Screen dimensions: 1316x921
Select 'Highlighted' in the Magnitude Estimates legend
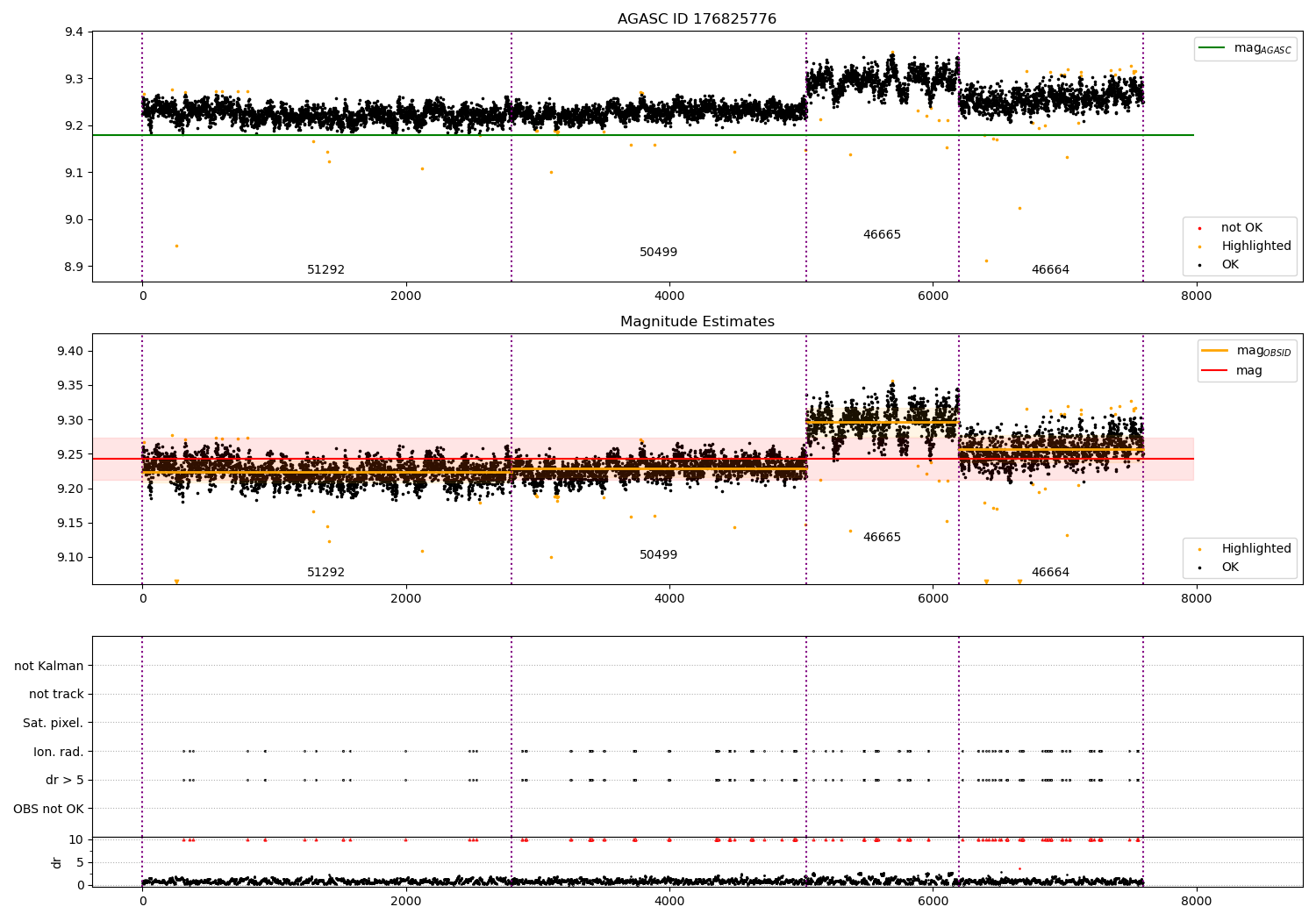[1256, 549]
